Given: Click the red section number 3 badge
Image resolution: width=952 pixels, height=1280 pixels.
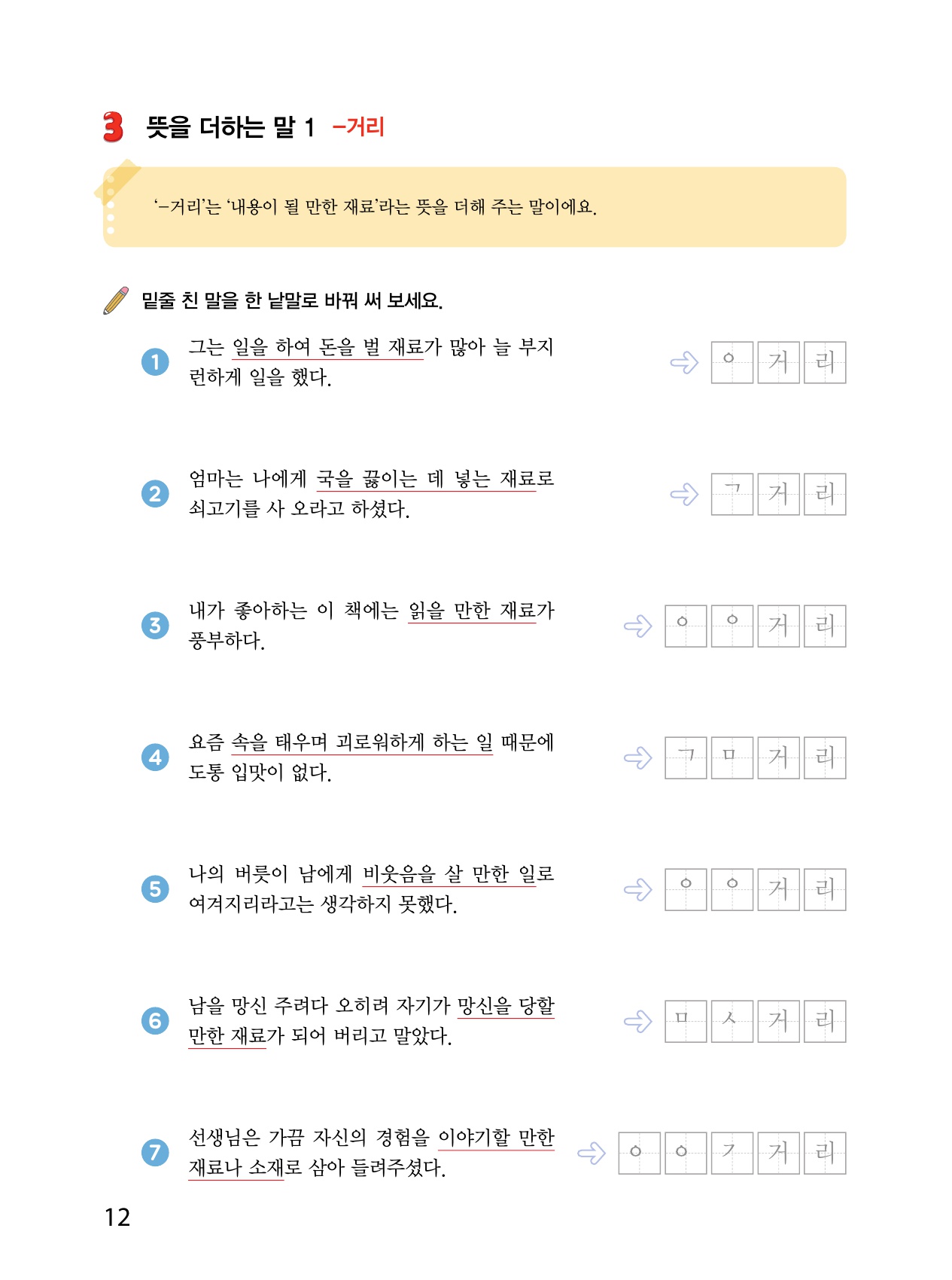Looking at the screenshot, I should point(113,127).
